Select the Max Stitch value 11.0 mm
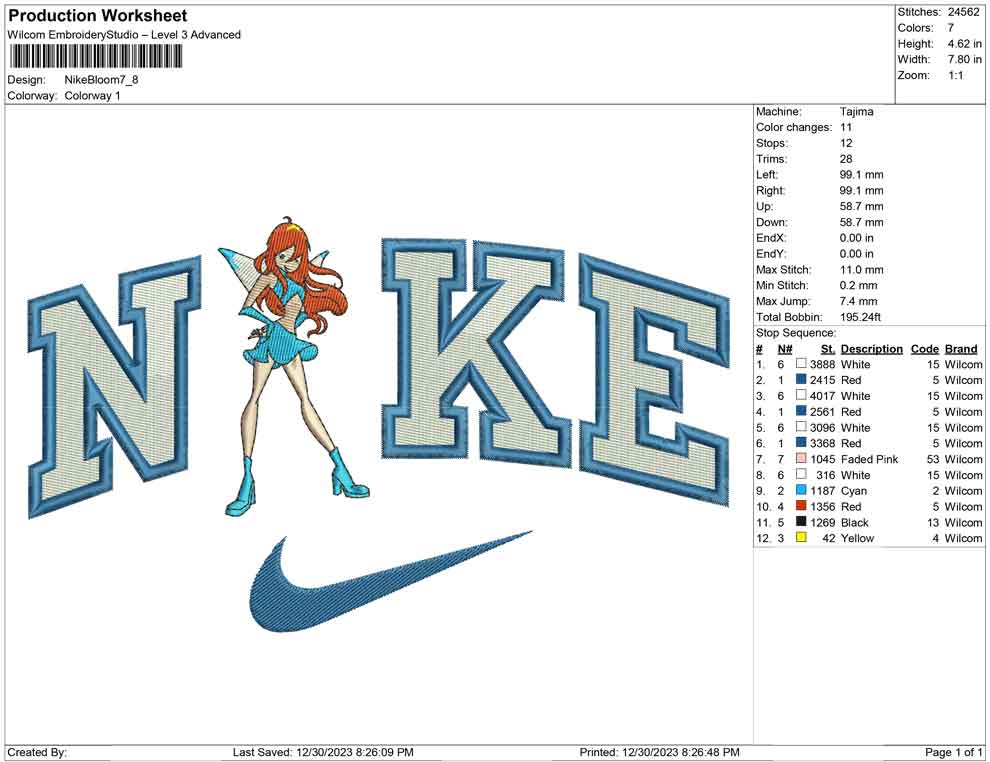Image resolution: width=990 pixels, height=762 pixels. click(861, 270)
